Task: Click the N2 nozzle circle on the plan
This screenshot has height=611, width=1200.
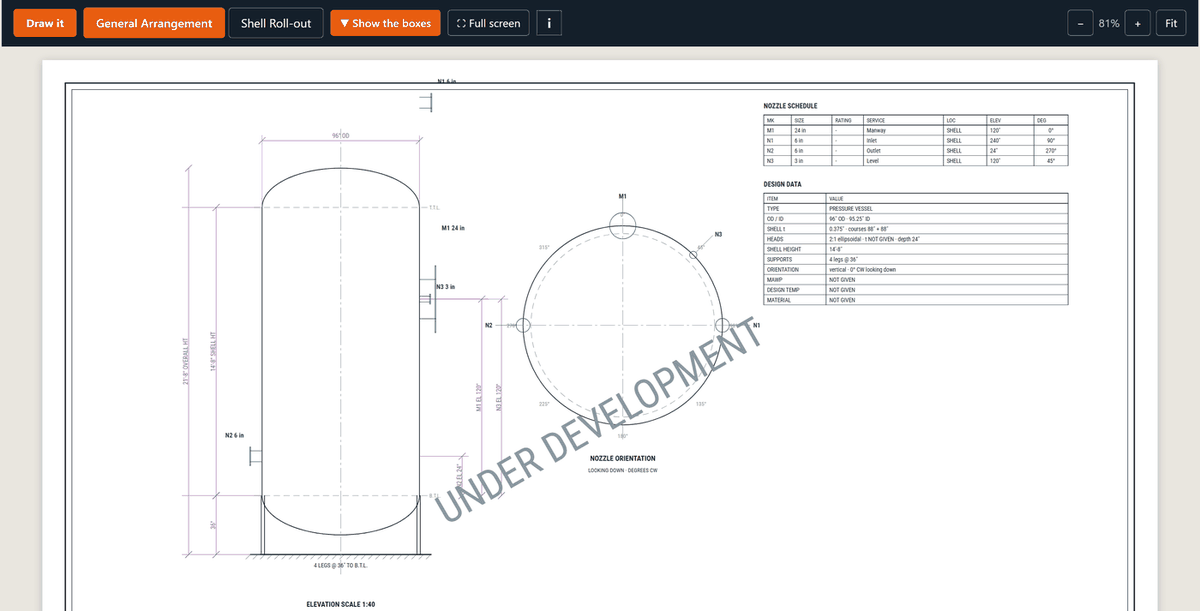Action: click(x=523, y=325)
